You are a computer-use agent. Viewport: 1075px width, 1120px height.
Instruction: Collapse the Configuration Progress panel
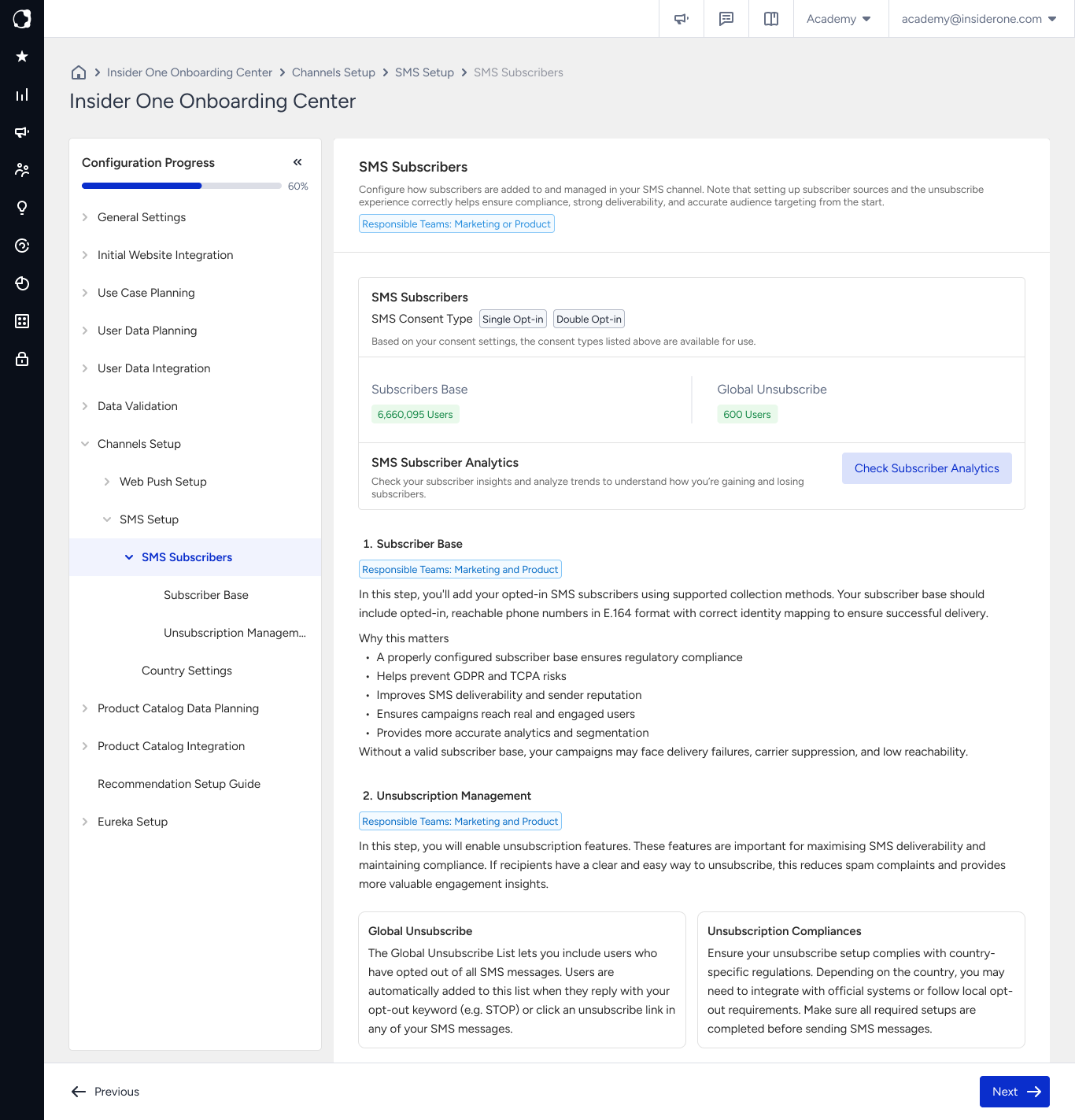(297, 162)
